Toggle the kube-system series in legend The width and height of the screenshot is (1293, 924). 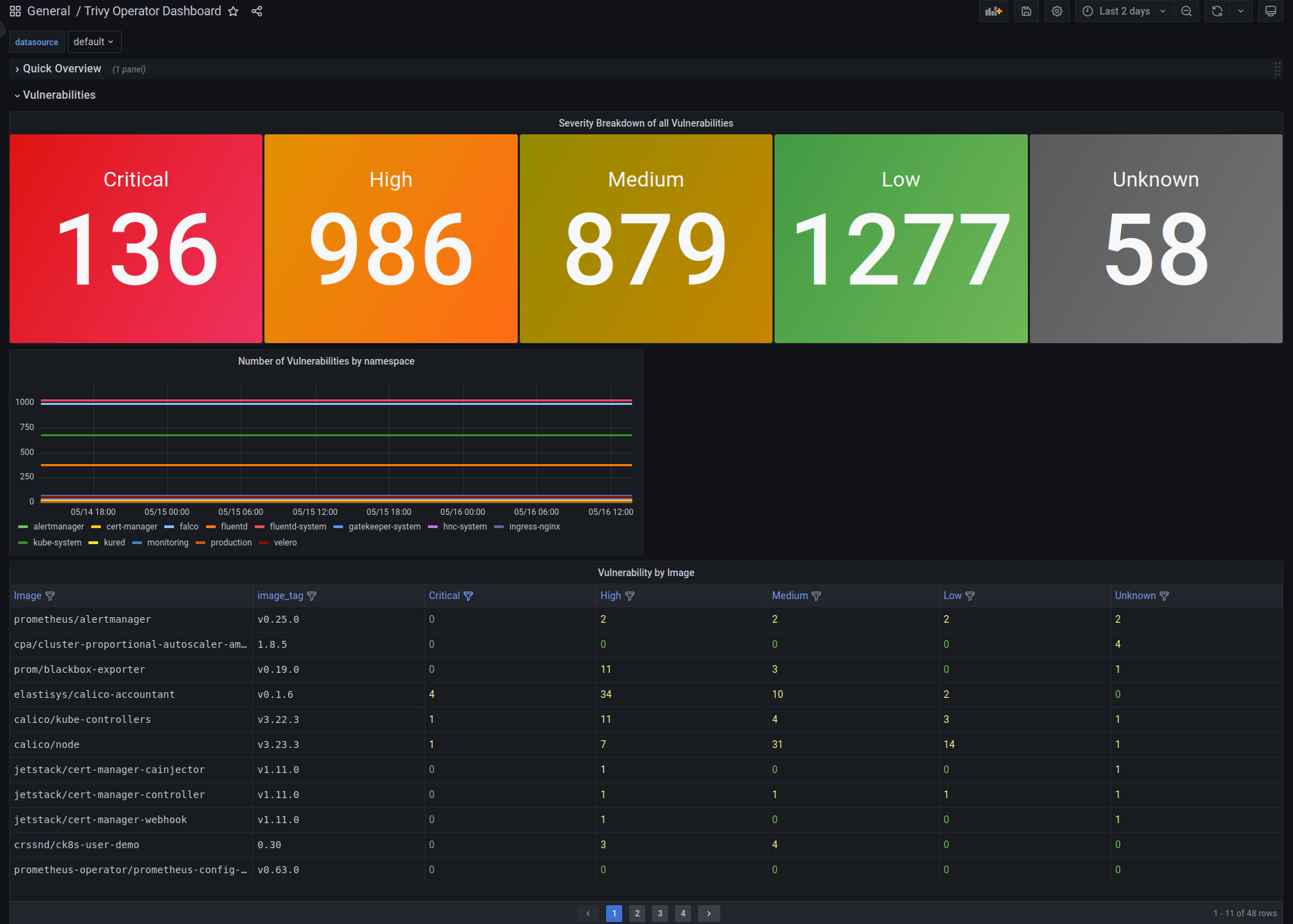57,543
